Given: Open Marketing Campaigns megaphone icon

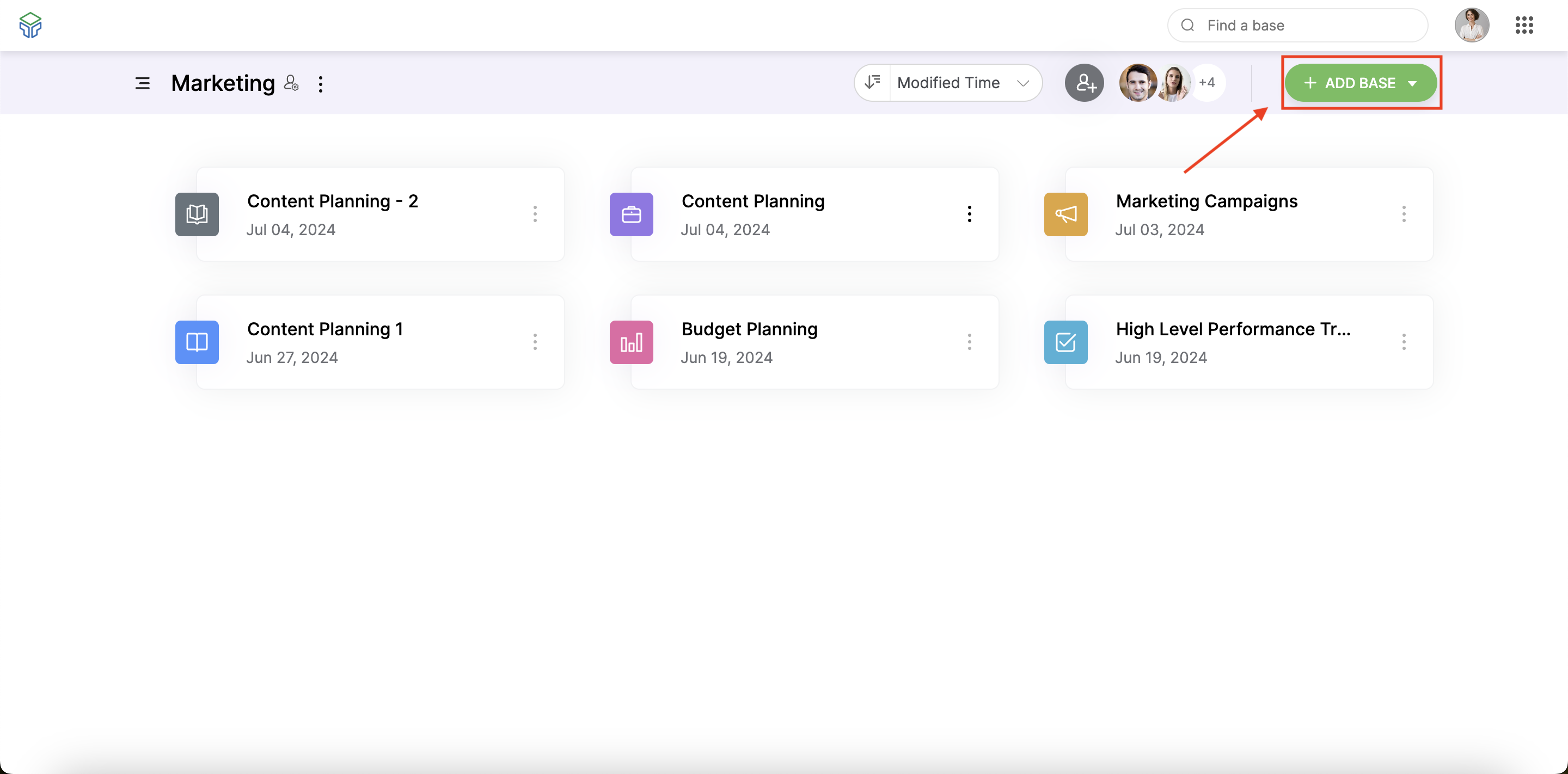Looking at the screenshot, I should [1066, 214].
